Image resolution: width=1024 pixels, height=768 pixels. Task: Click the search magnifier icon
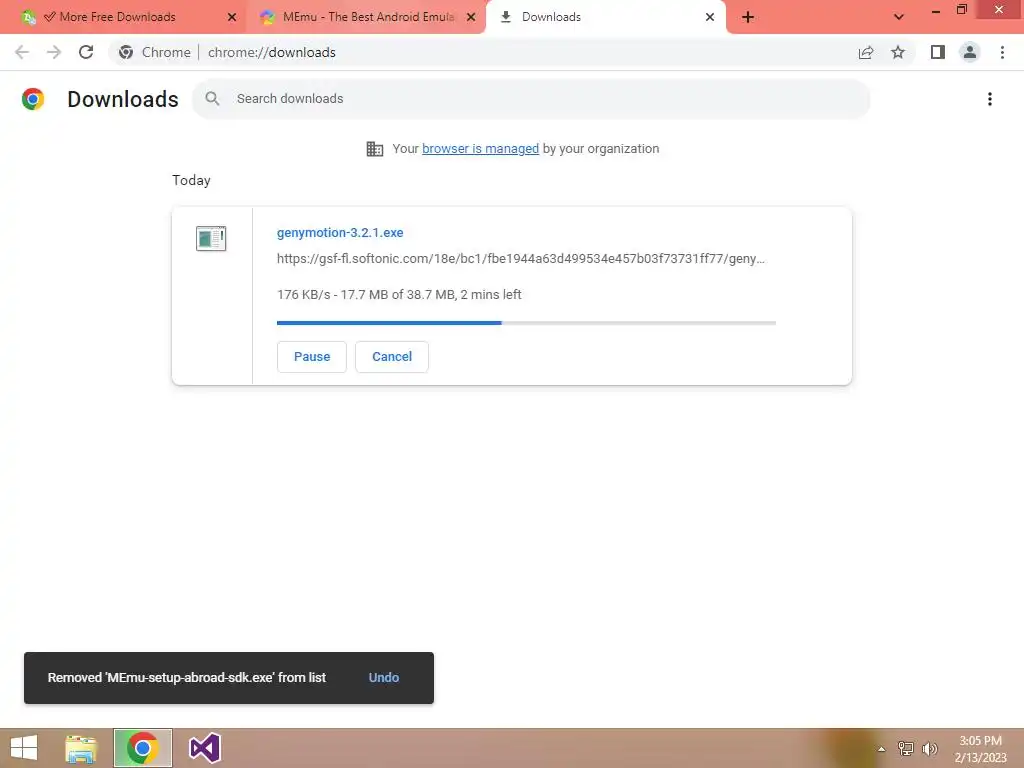point(212,99)
